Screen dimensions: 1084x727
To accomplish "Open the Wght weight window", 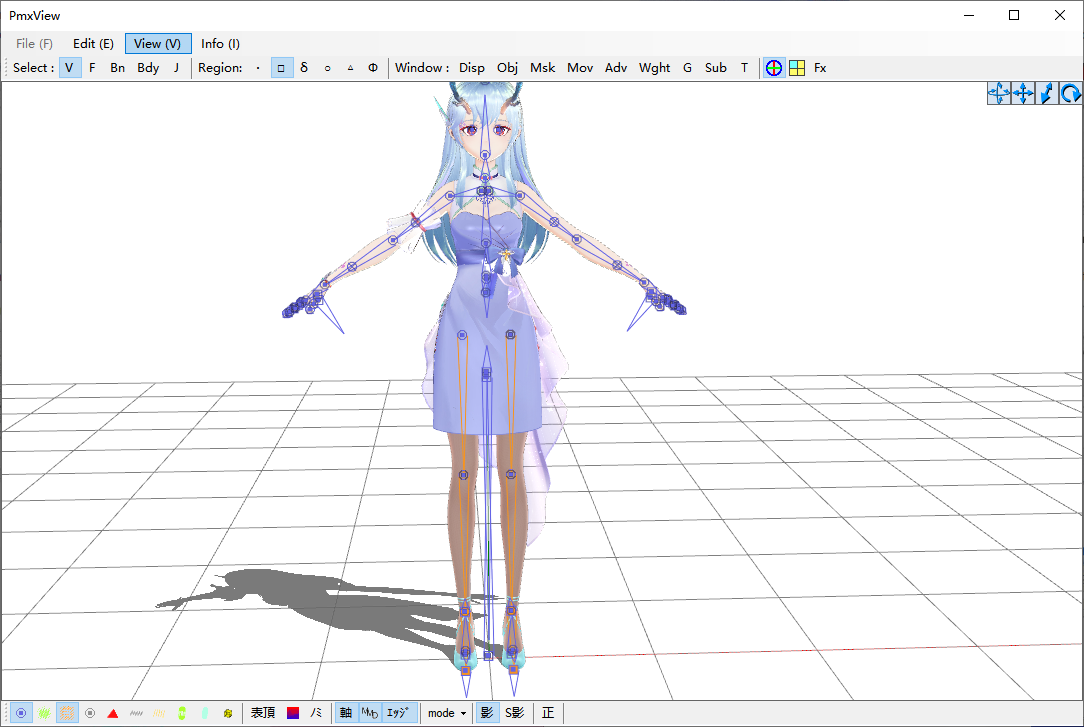I will pos(655,68).
